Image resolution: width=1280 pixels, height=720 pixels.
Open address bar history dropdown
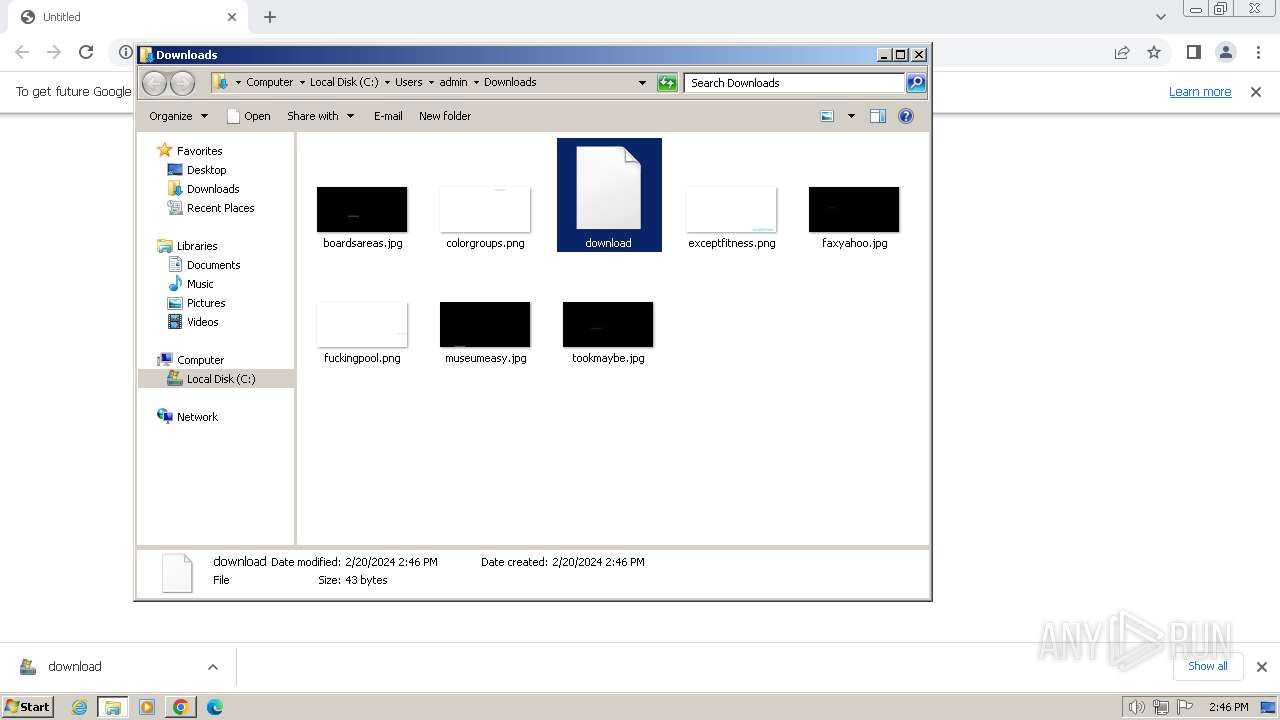(642, 83)
